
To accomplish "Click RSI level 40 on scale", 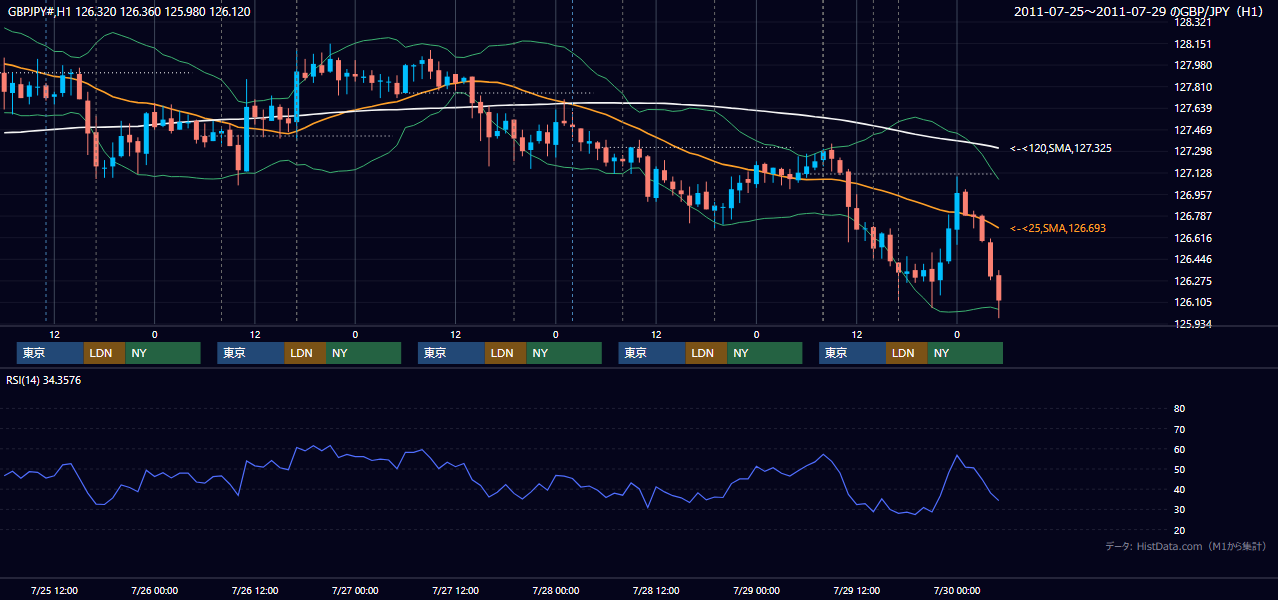I will [1179, 489].
